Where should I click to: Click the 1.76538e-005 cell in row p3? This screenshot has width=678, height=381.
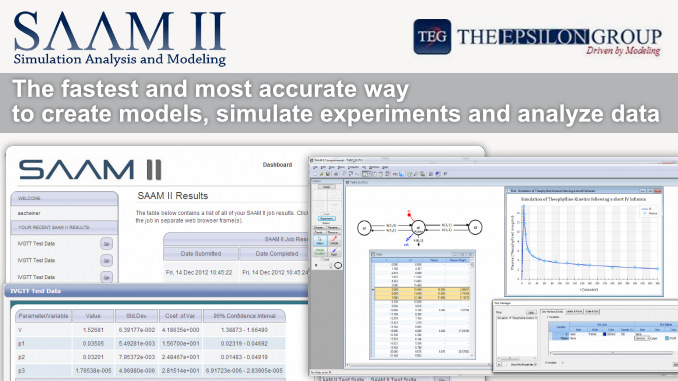click(93, 371)
